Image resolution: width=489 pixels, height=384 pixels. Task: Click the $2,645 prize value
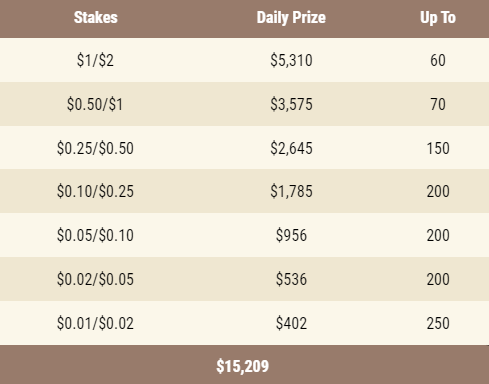click(291, 148)
